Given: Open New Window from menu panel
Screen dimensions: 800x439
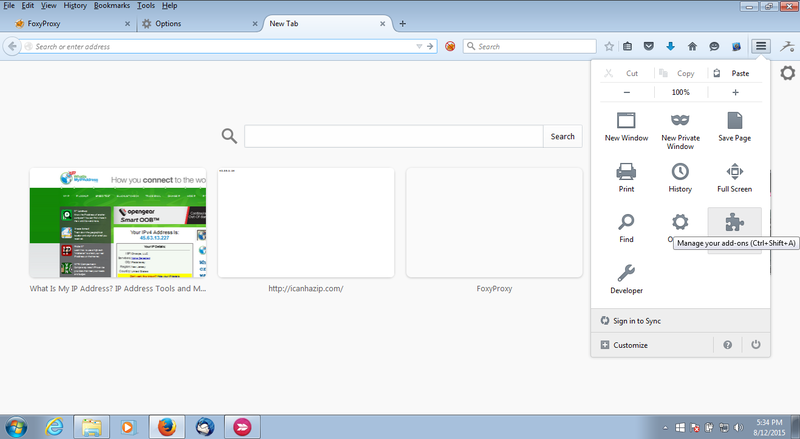Looking at the screenshot, I should 626,127.
